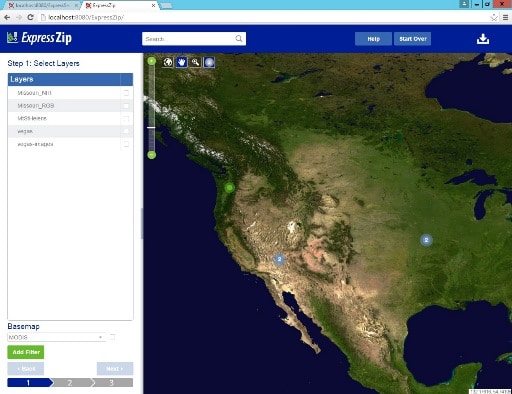Click the zoom slider handle
512x394 pixels.
click(x=152, y=127)
